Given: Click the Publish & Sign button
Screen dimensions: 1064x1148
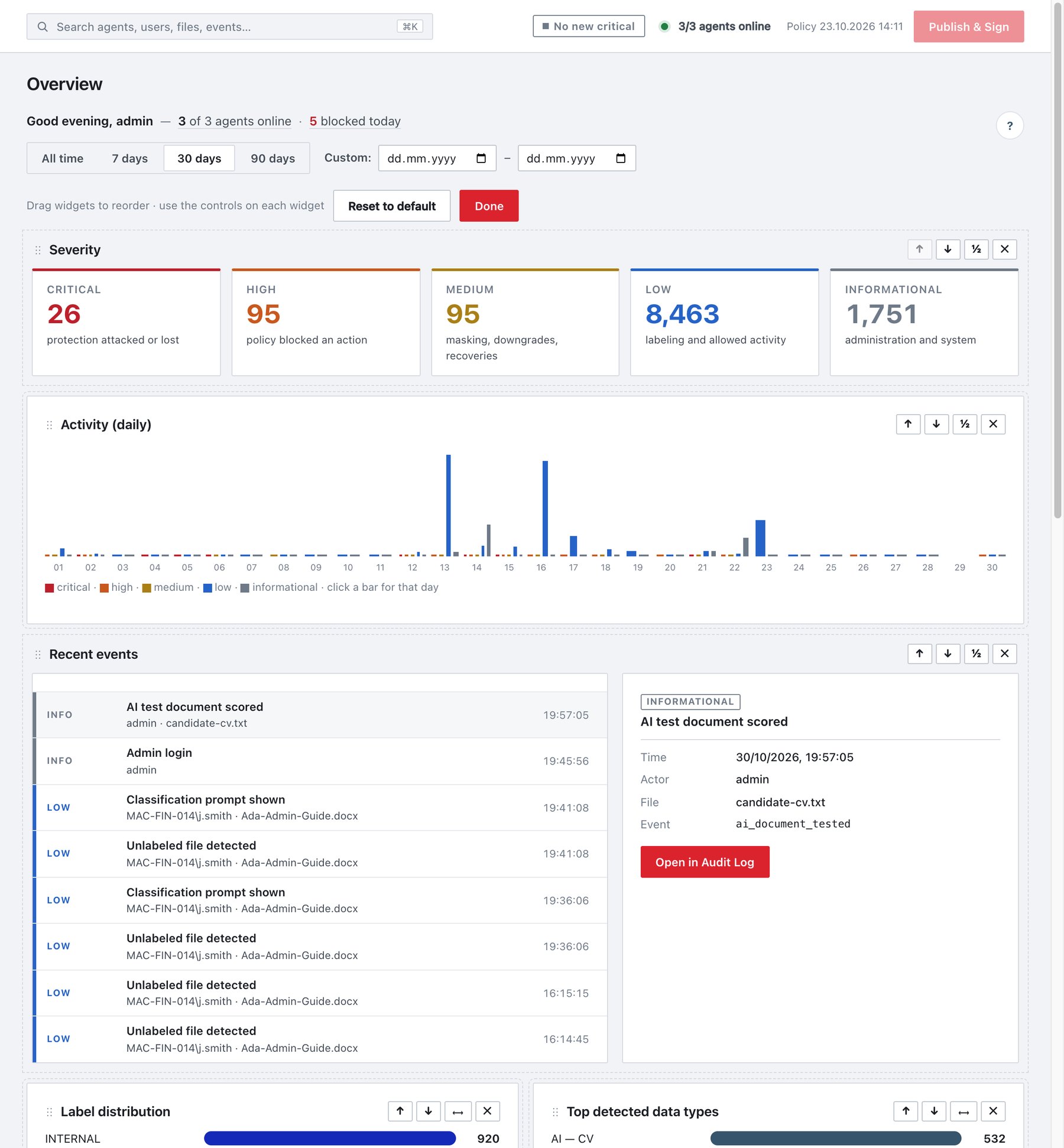Looking at the screenshot, I should [968, 27].
